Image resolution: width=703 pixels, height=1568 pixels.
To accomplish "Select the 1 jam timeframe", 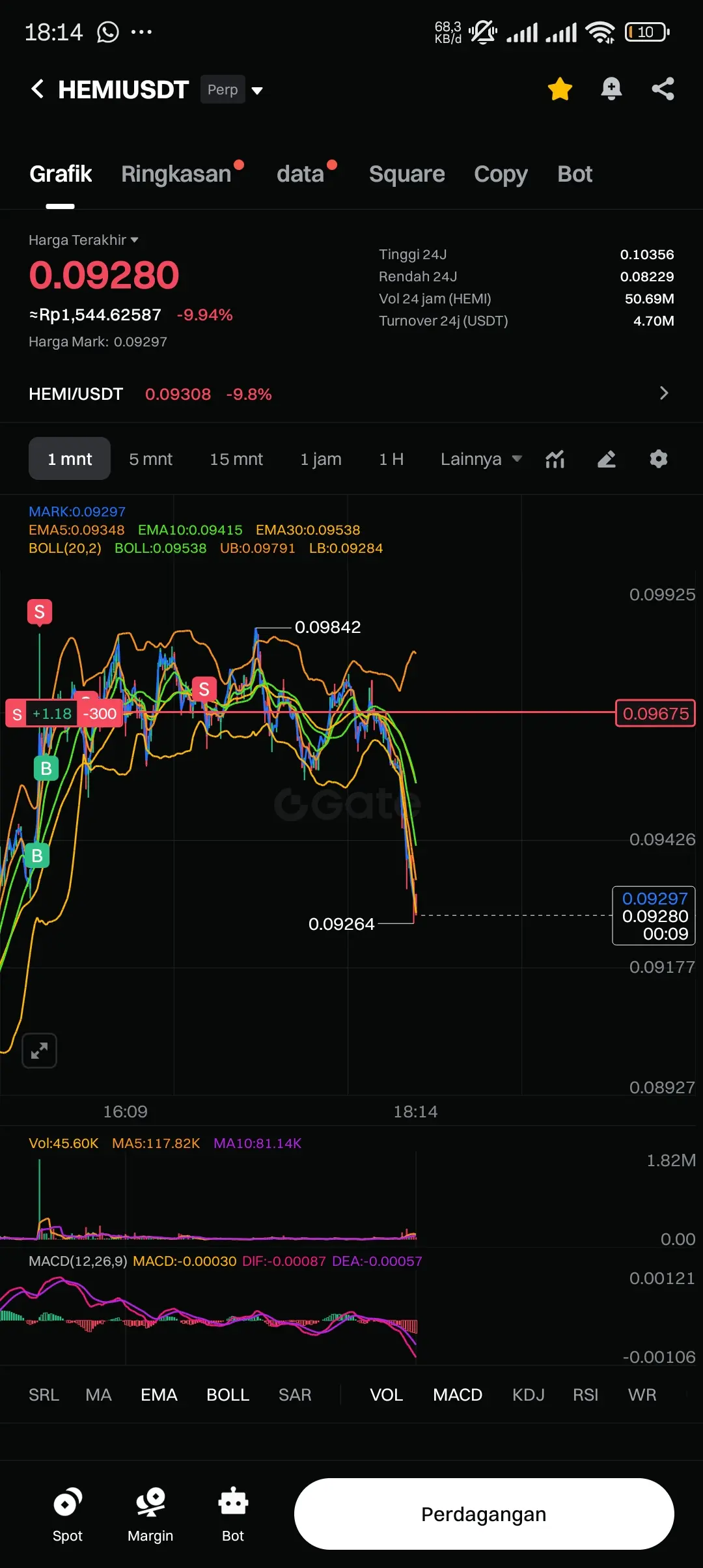I will [x=321, y=459].
